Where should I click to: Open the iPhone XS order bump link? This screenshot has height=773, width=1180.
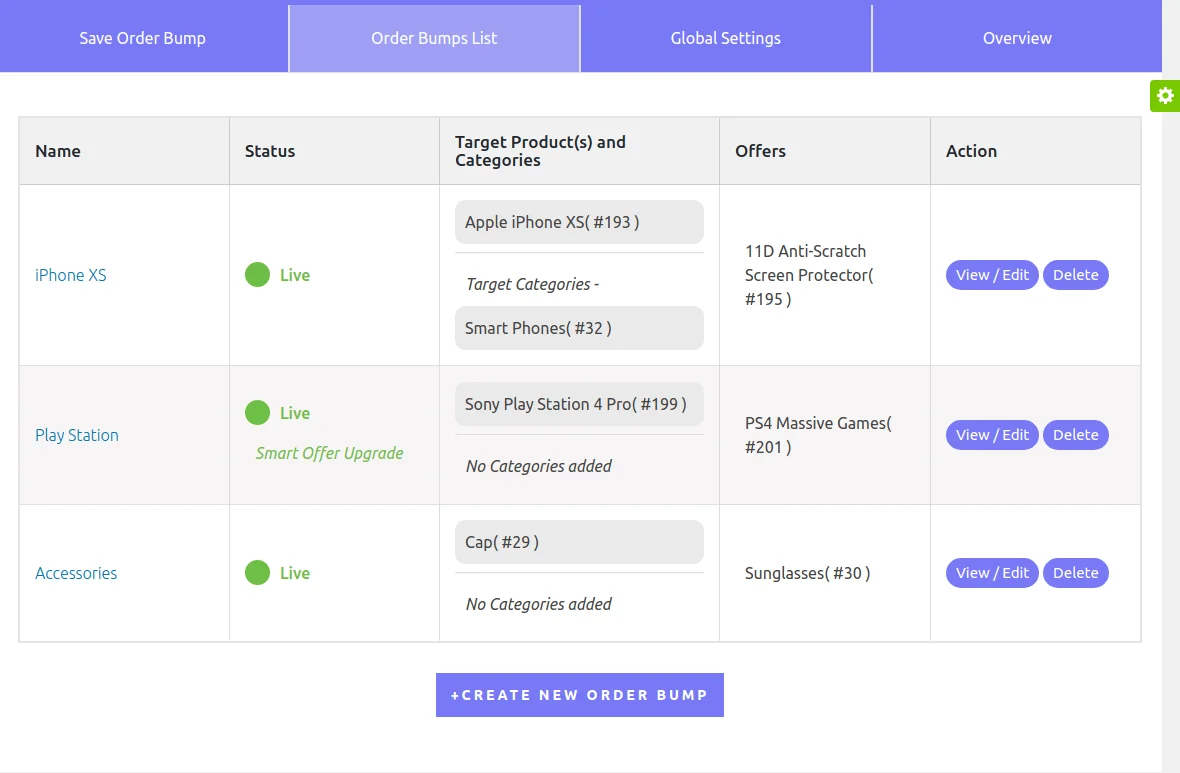coord(70,274)
